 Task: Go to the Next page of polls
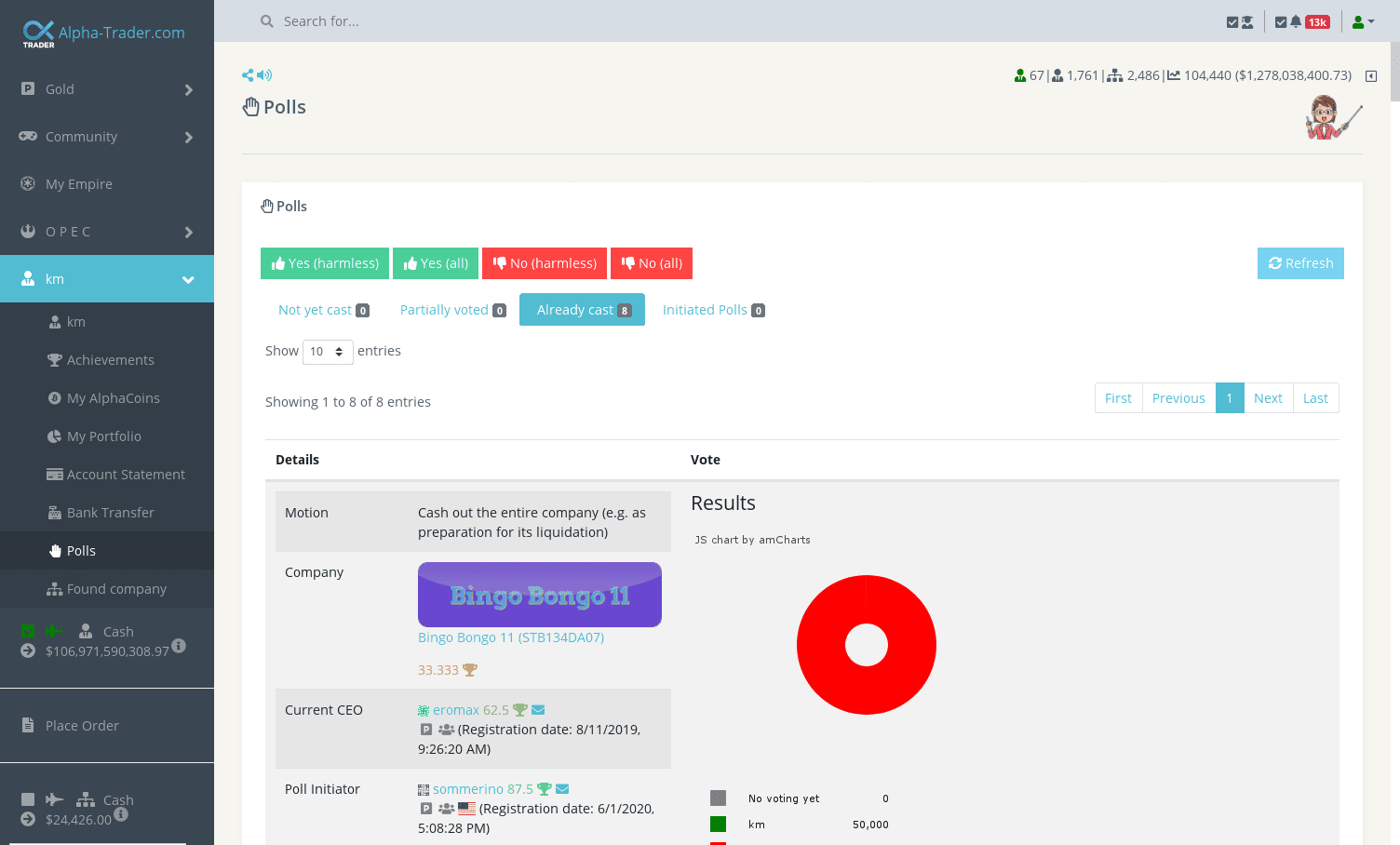(1268, 398)
